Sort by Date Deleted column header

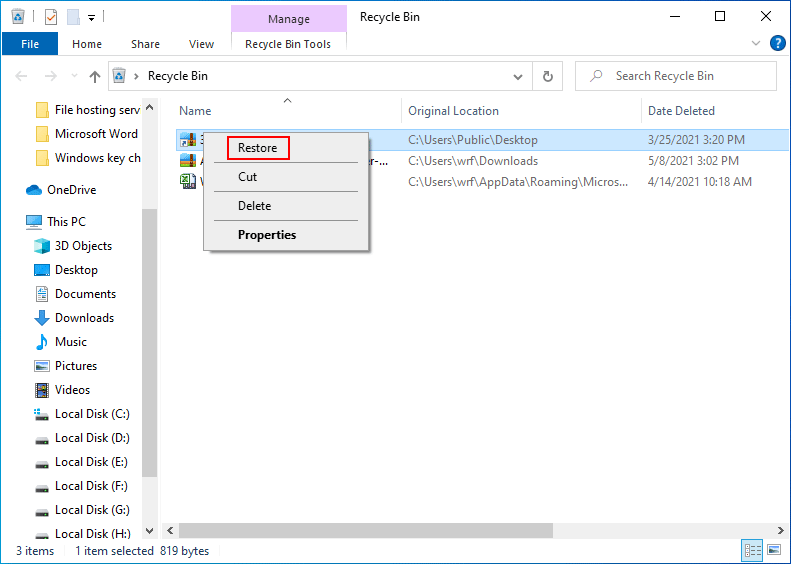[681, 111]
